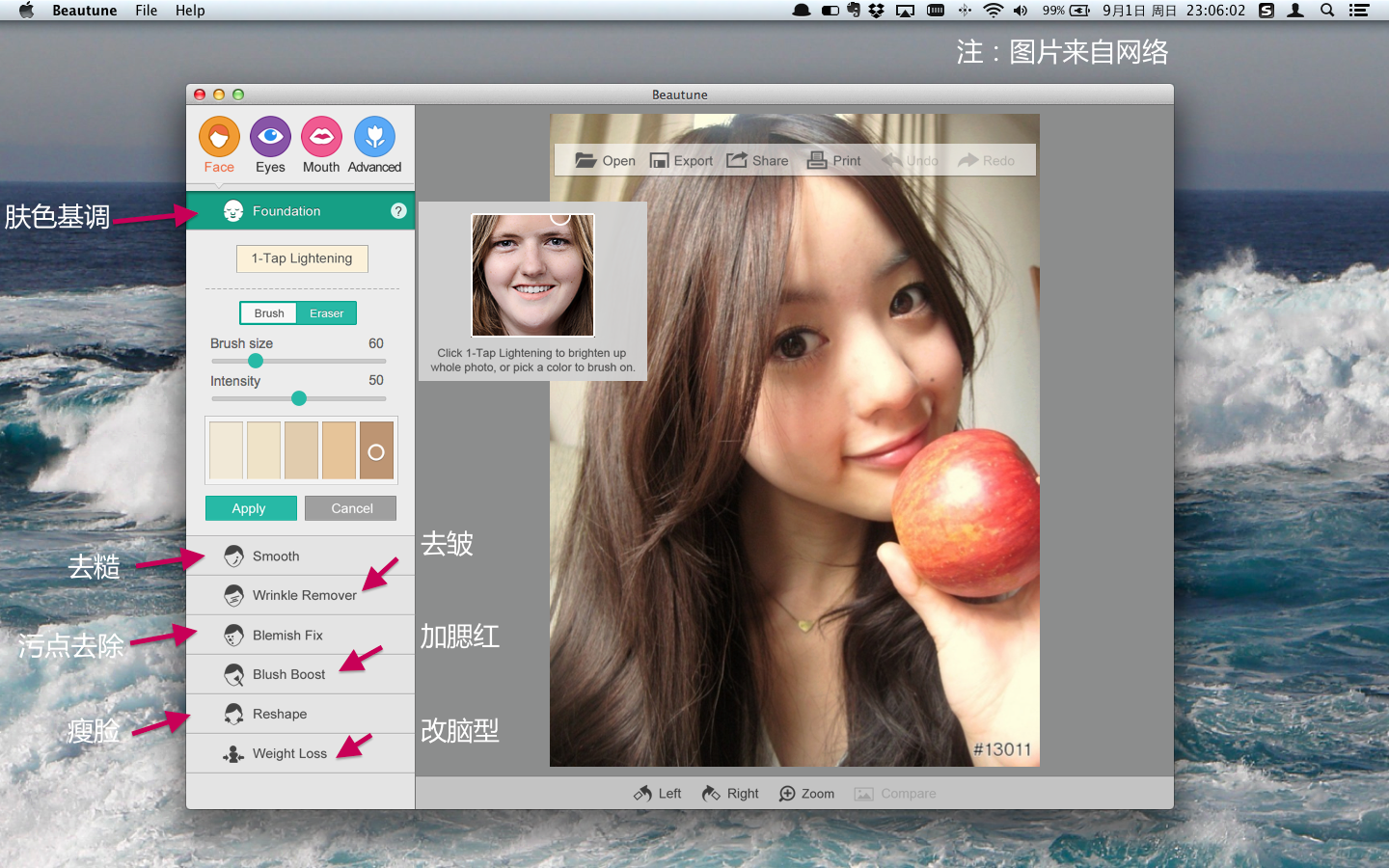Expand the Weight Loss section
Screen dimensions: 1389x868
[x=300, y=753]
